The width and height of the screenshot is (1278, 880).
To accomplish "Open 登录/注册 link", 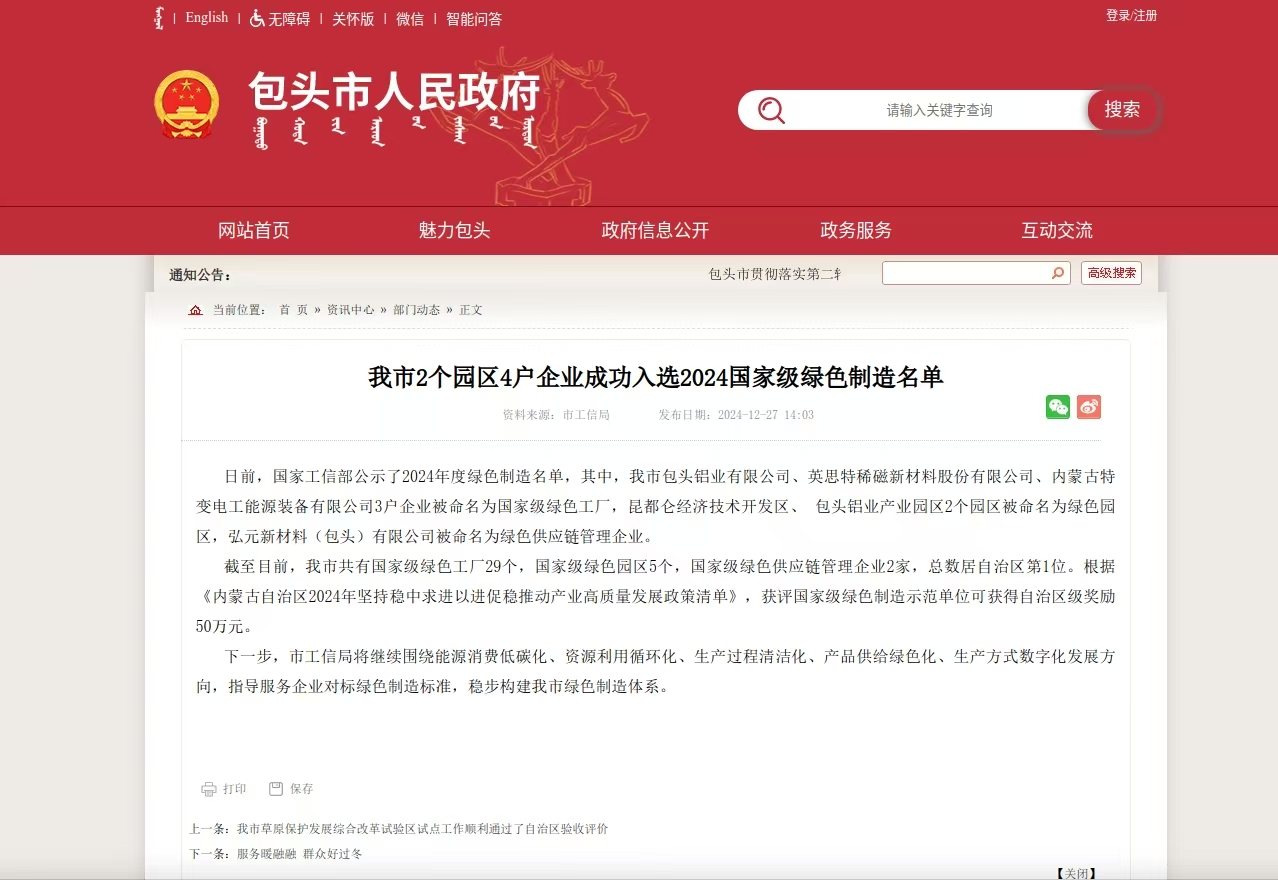I will [x=1131, y=16].
